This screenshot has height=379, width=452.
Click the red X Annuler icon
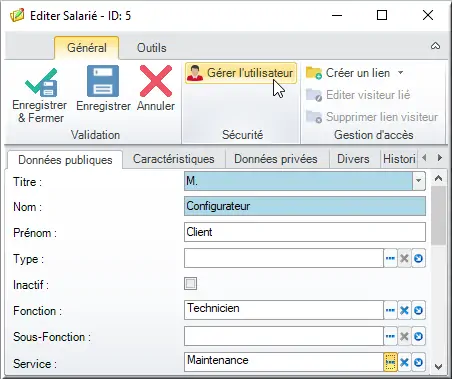[x=156, y=81]
